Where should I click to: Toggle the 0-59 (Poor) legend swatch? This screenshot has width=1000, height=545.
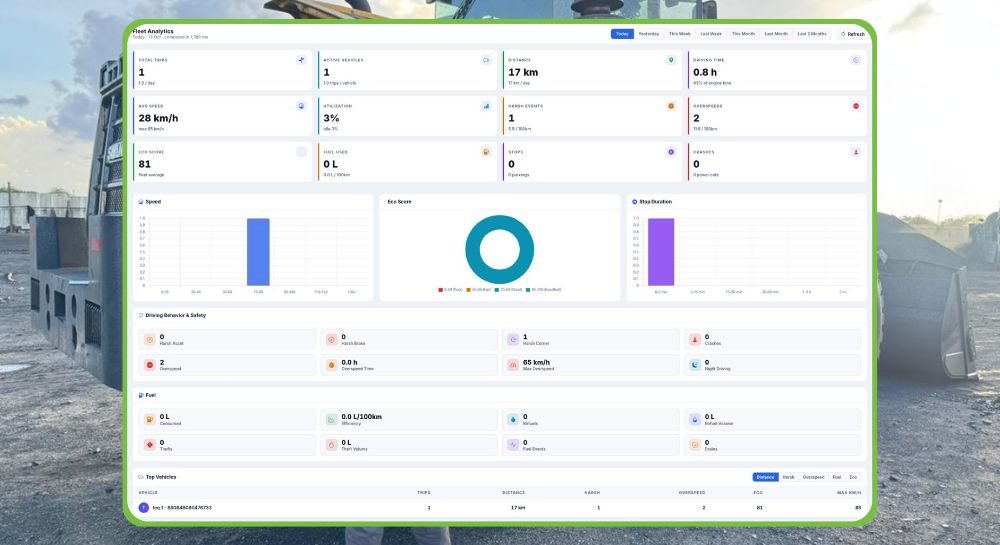[x=440, y=290]
